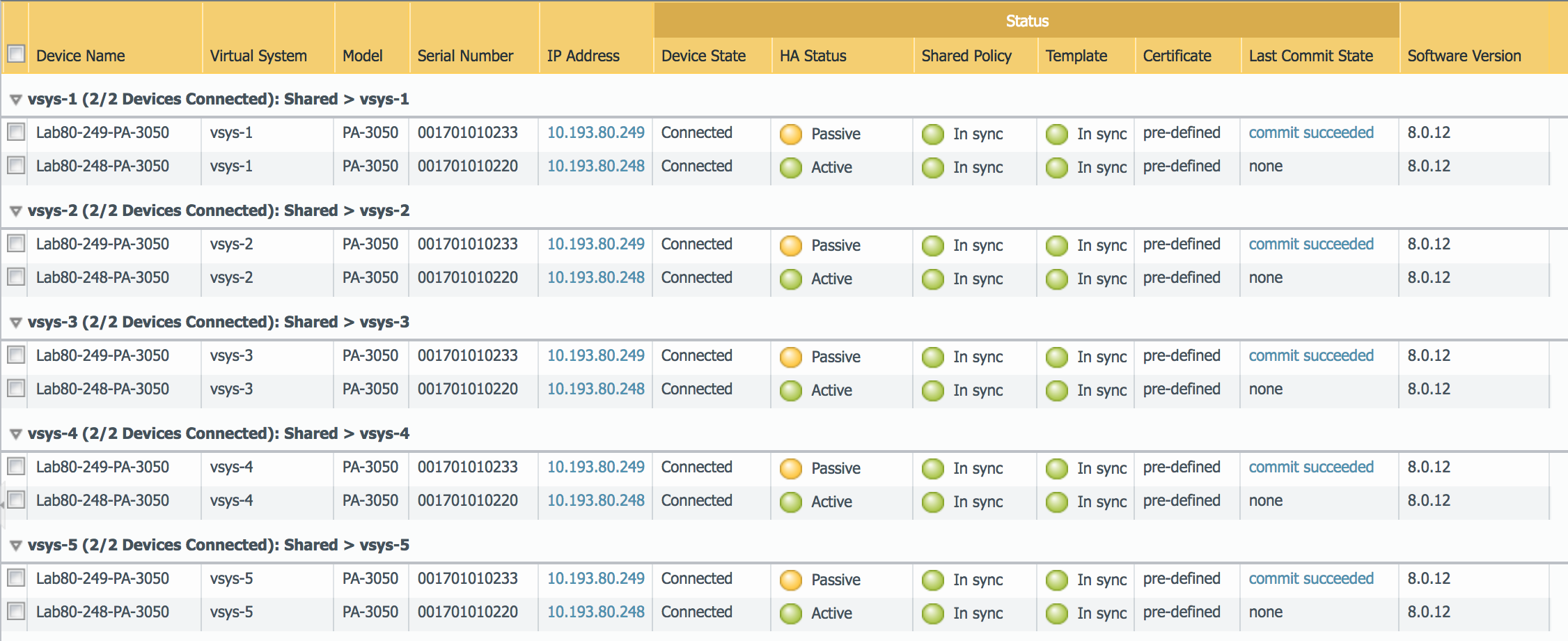Click Template sync icon for vsys-2 Lab80-249
This screenshot has width=1568, height=641.
[1056, 245]
